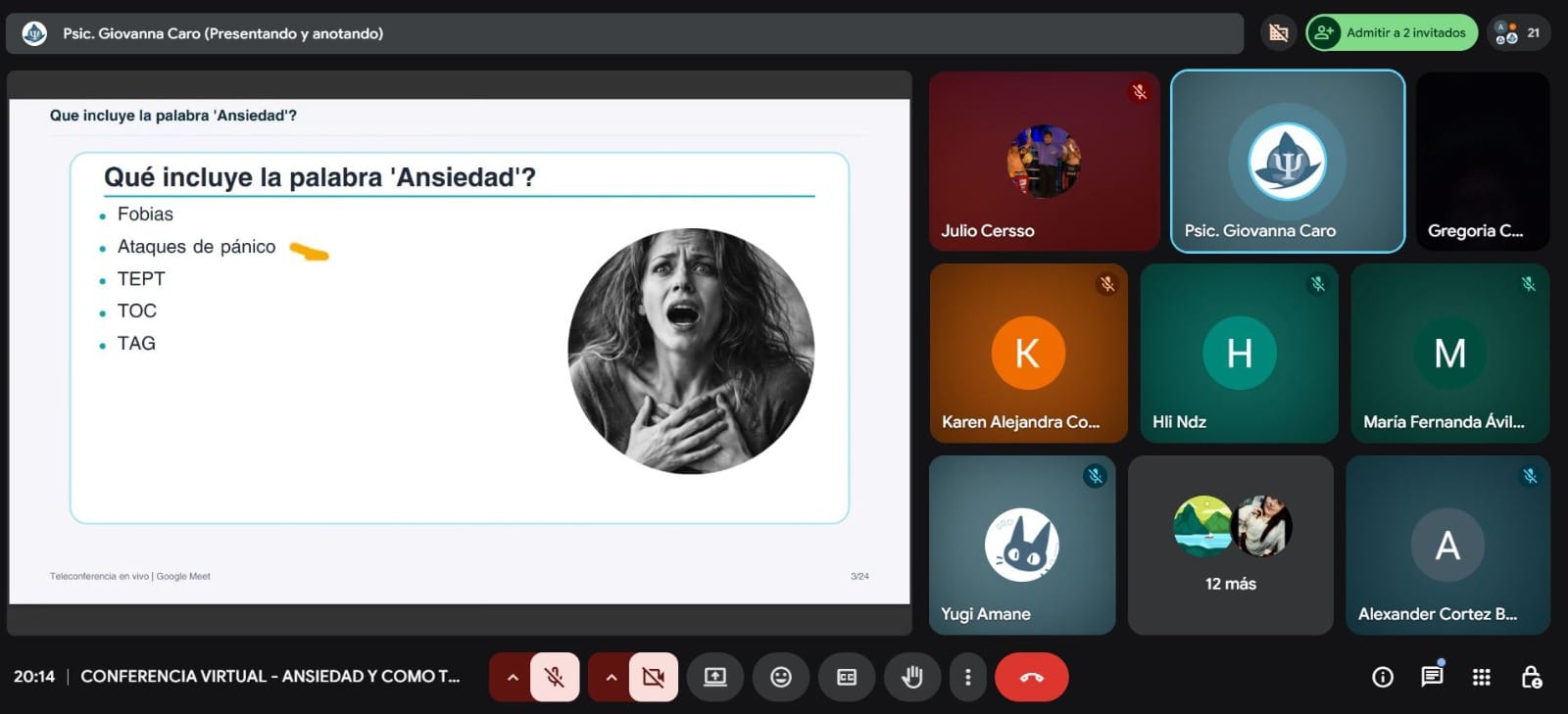Open the emoji reactions button

point(781,677)
